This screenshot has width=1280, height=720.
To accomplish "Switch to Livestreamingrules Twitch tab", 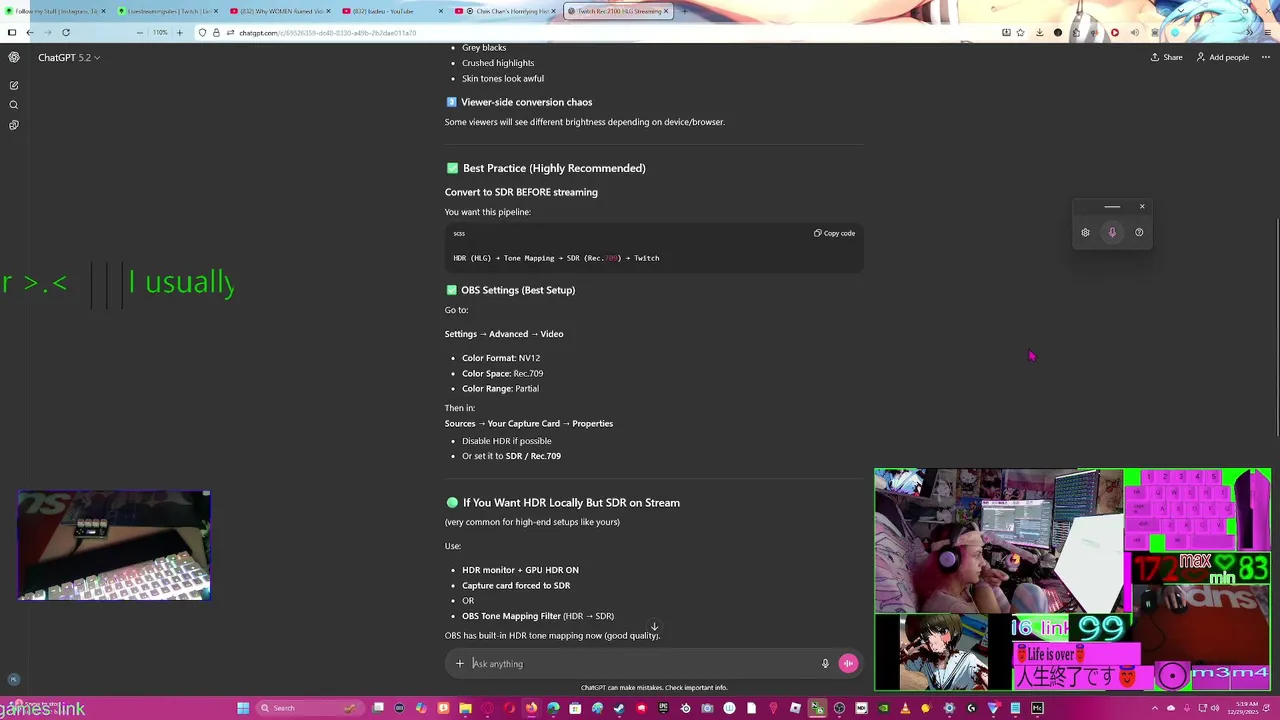I will 168,11.
